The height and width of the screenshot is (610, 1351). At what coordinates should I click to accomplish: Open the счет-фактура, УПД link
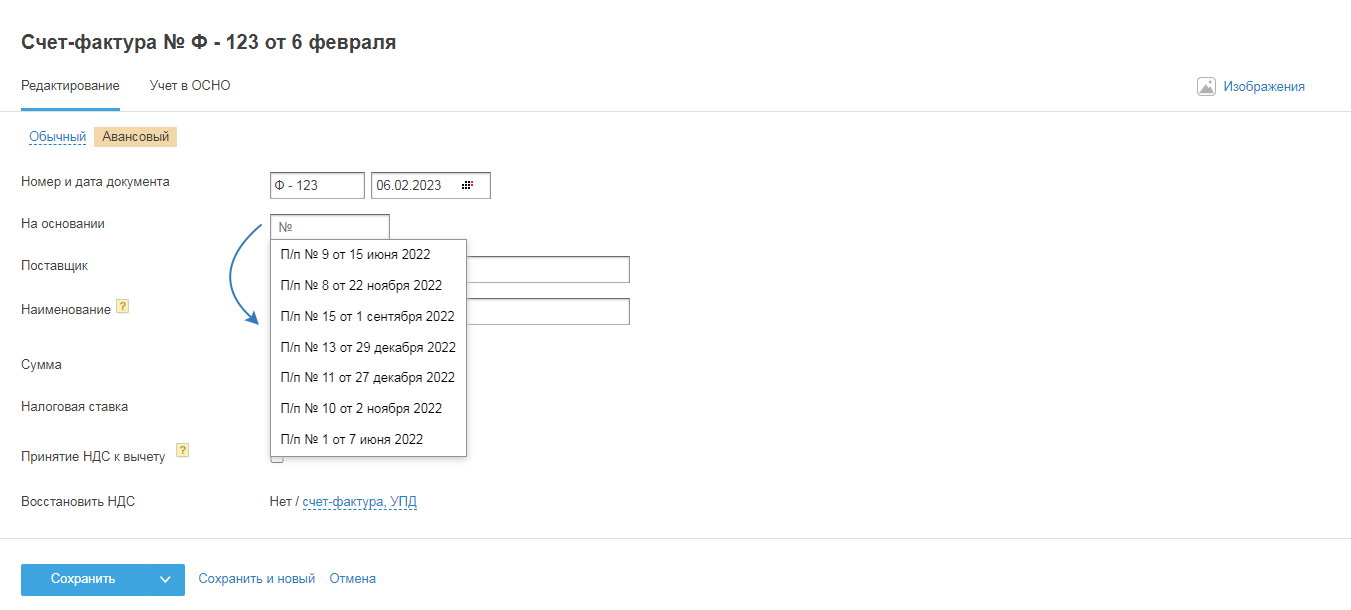pos(359,502)
